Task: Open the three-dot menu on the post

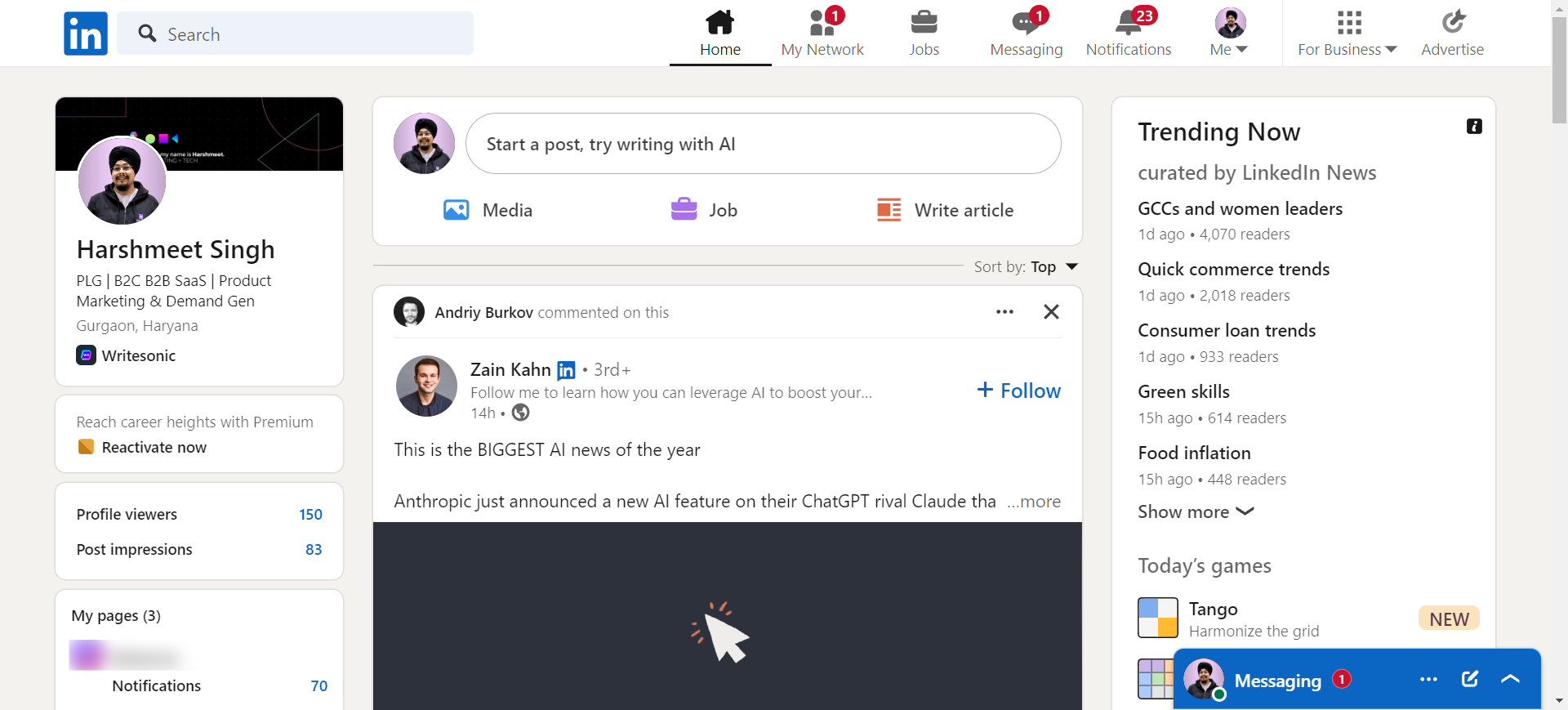Action: pos(1004,312)
